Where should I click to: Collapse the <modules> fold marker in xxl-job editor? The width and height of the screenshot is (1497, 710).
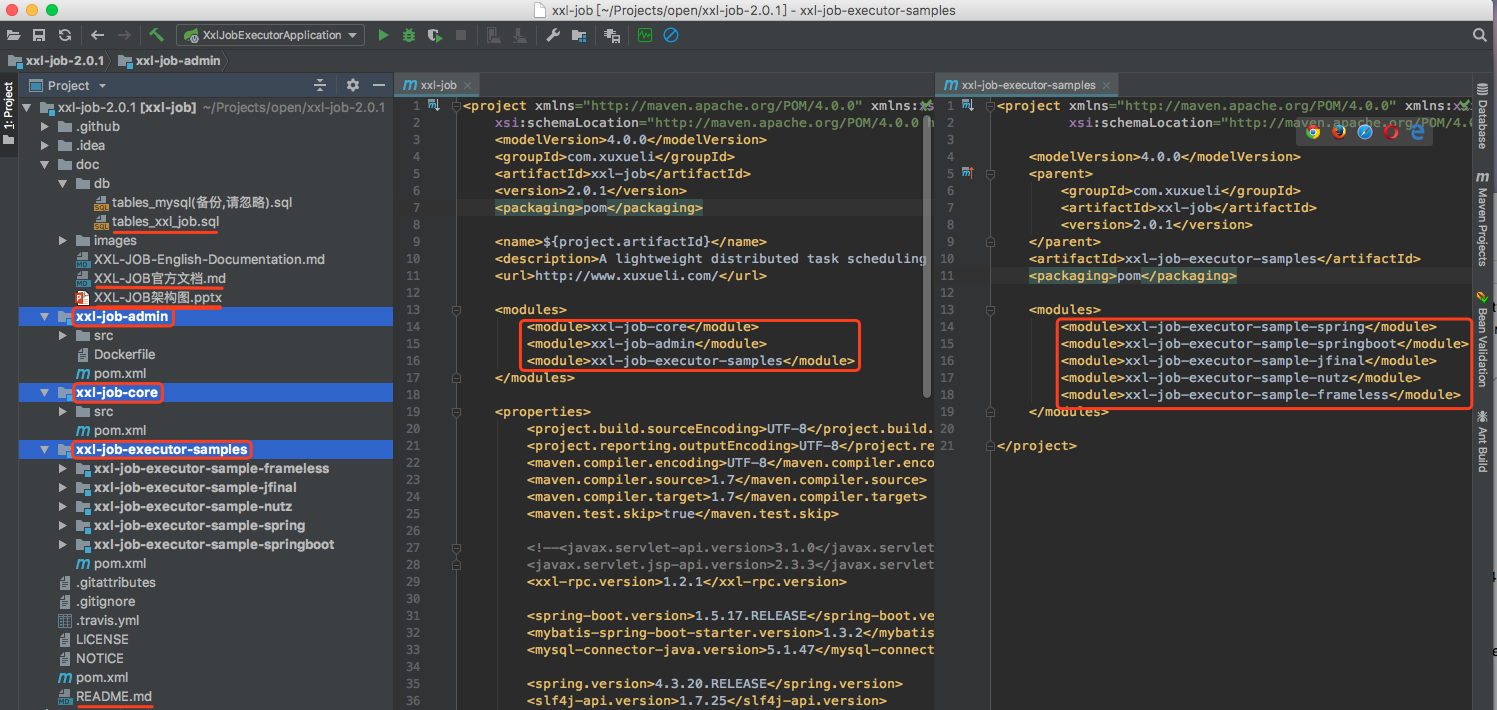(455, 310)
